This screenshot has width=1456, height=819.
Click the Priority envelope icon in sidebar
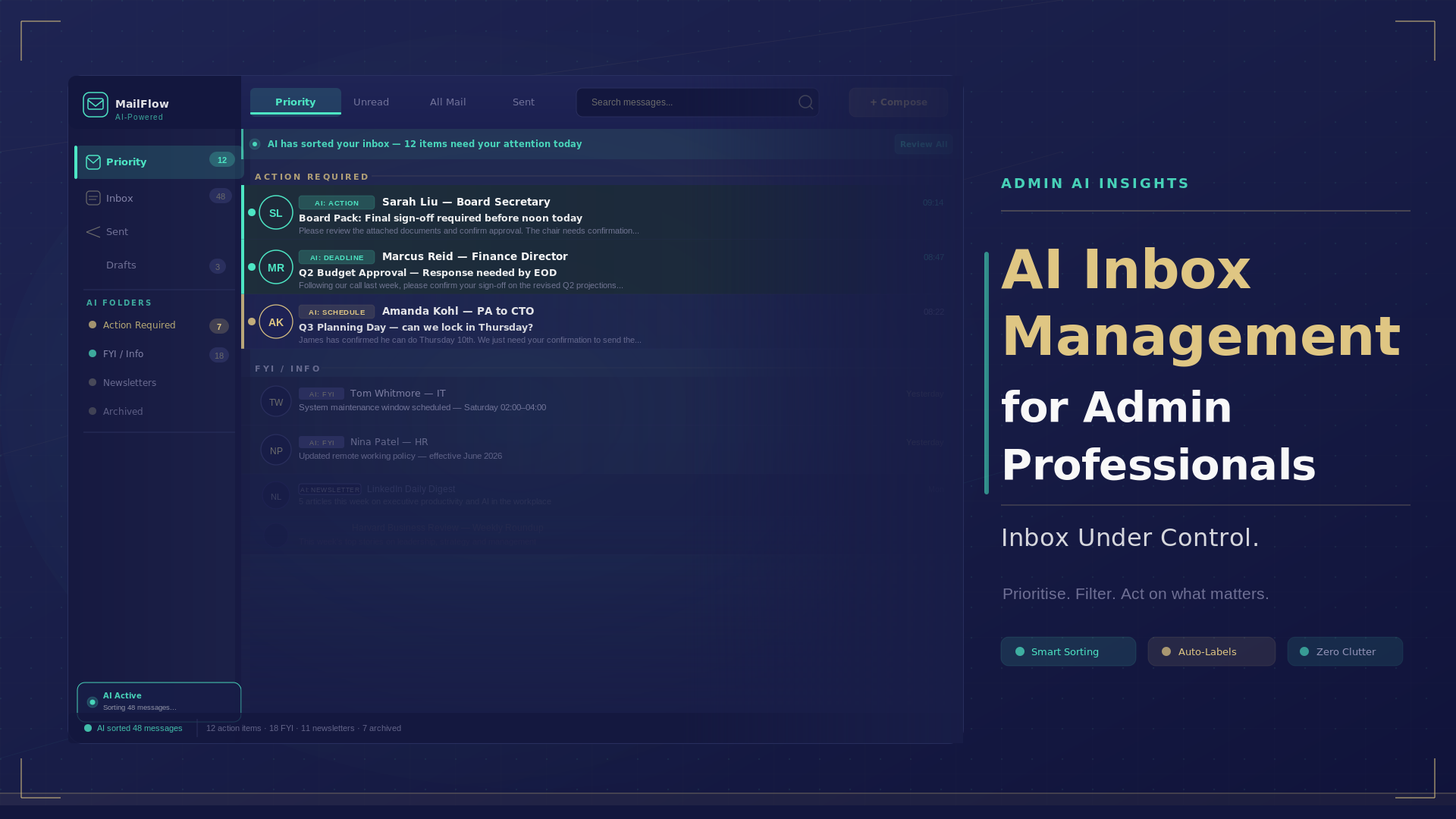(93, 162)
